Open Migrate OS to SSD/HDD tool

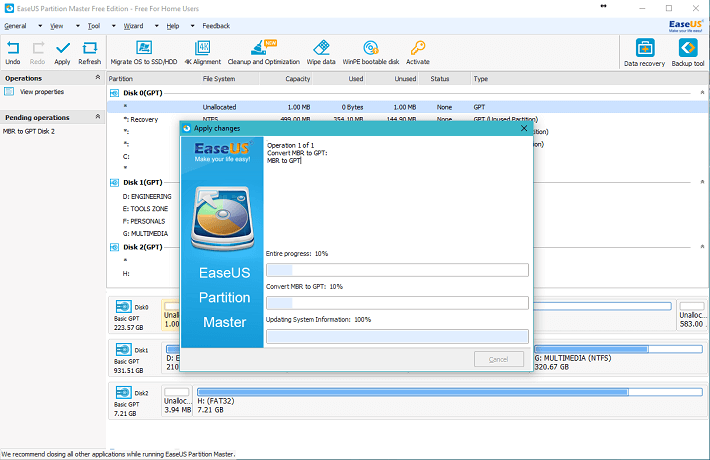click(x=144, y=53)
